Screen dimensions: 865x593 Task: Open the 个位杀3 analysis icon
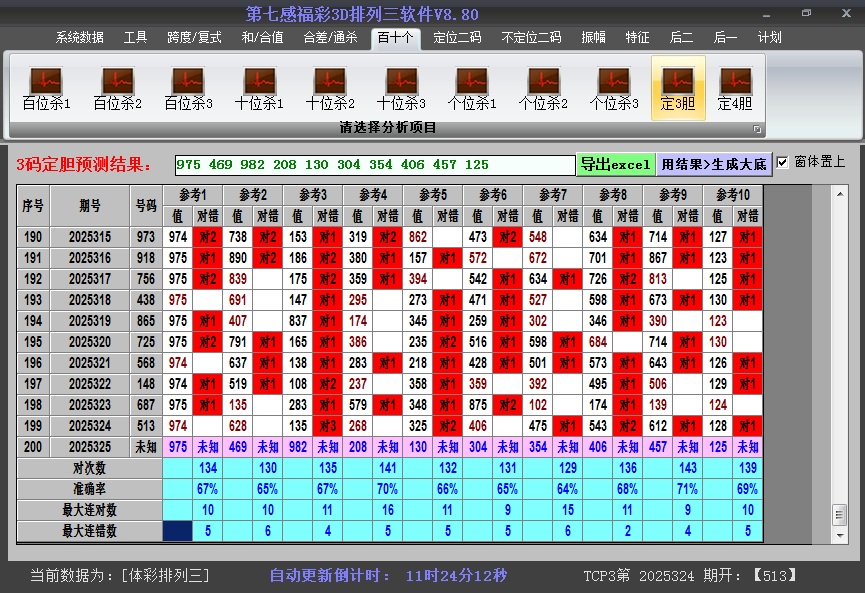coord(614,88)
